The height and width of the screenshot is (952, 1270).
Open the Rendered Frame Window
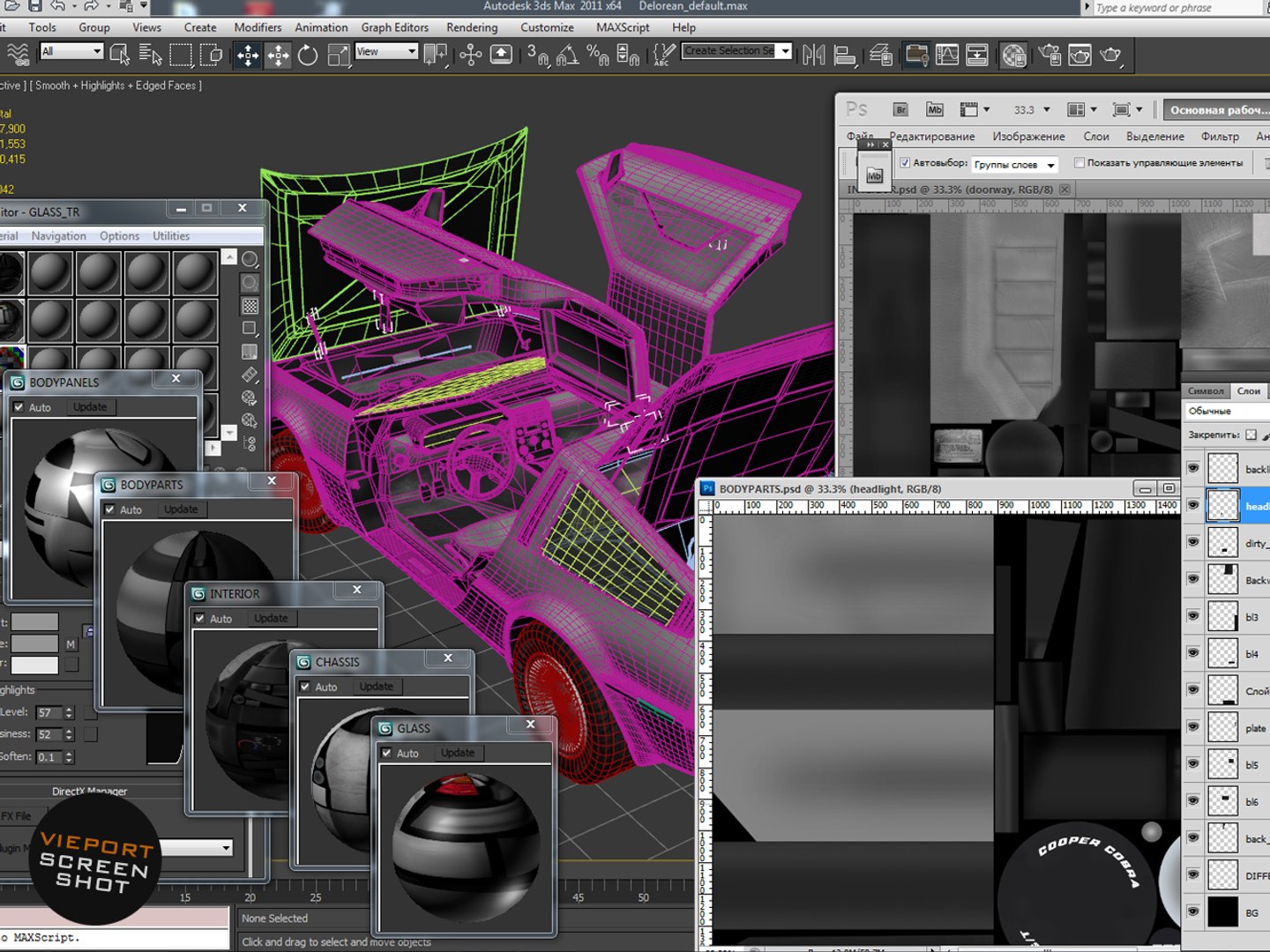point(1080,56)
